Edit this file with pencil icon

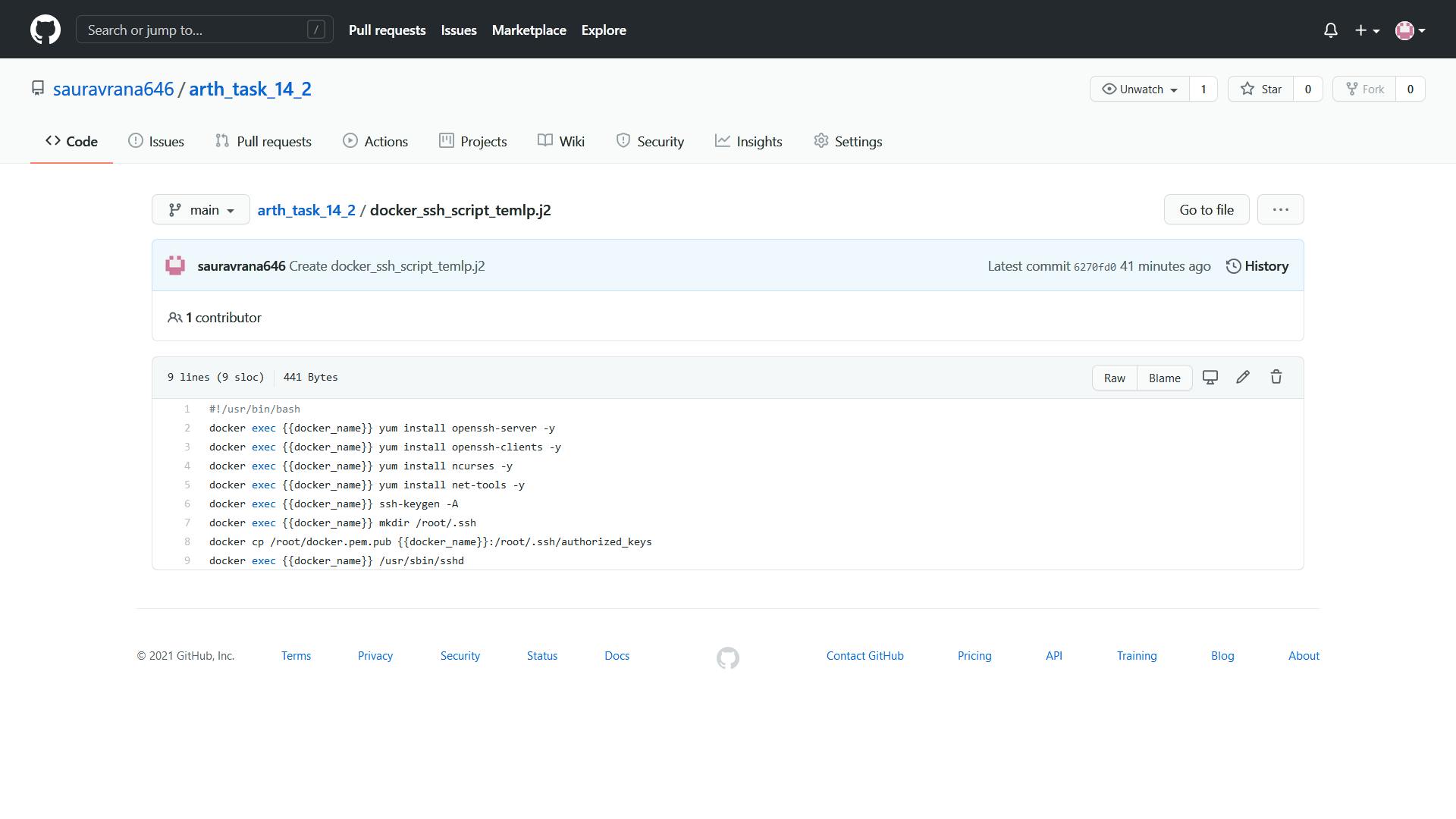click(x=1243, y=377)
